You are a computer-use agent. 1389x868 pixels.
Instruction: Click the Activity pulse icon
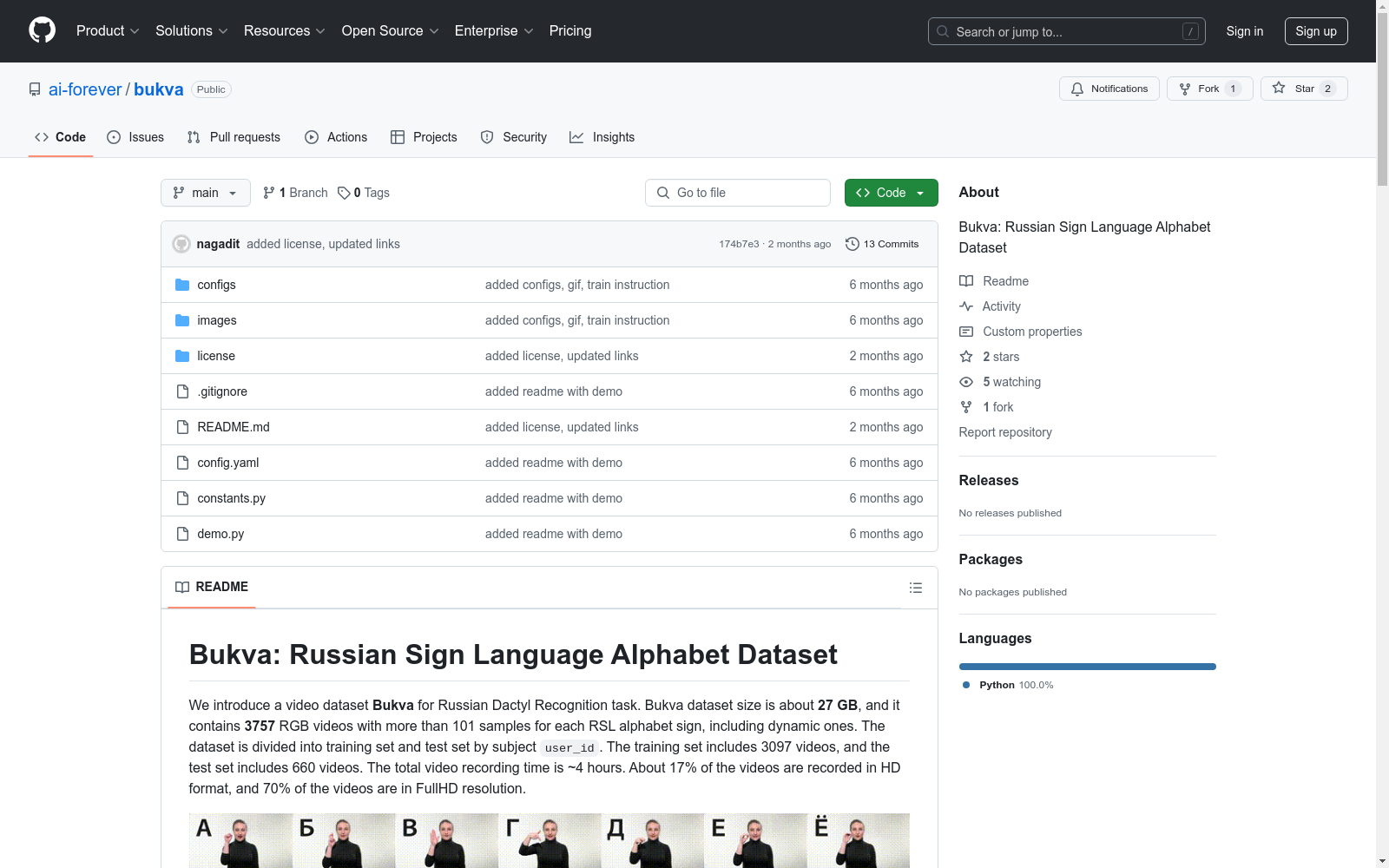[x=966, y=306]
